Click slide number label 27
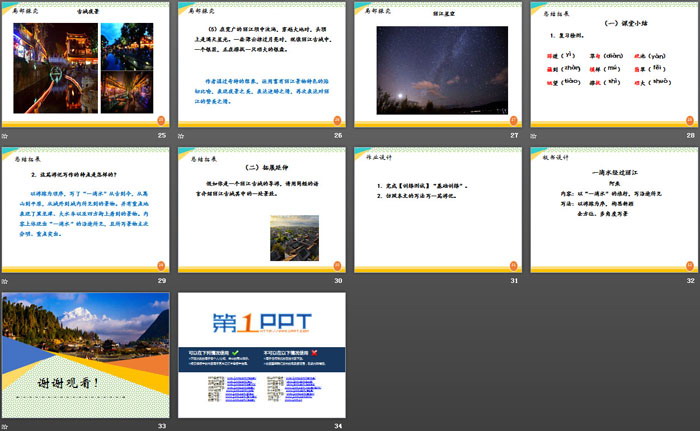700x431 pixels. (514, 135)
